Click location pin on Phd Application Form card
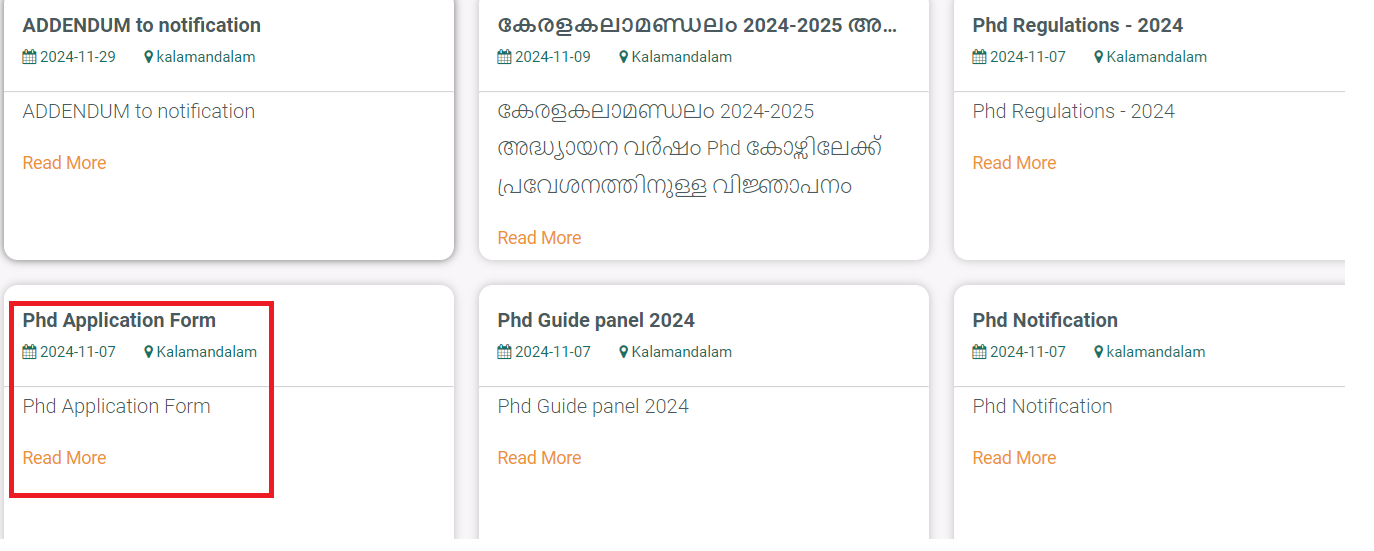1374x551 pixels. coord(149,352)
